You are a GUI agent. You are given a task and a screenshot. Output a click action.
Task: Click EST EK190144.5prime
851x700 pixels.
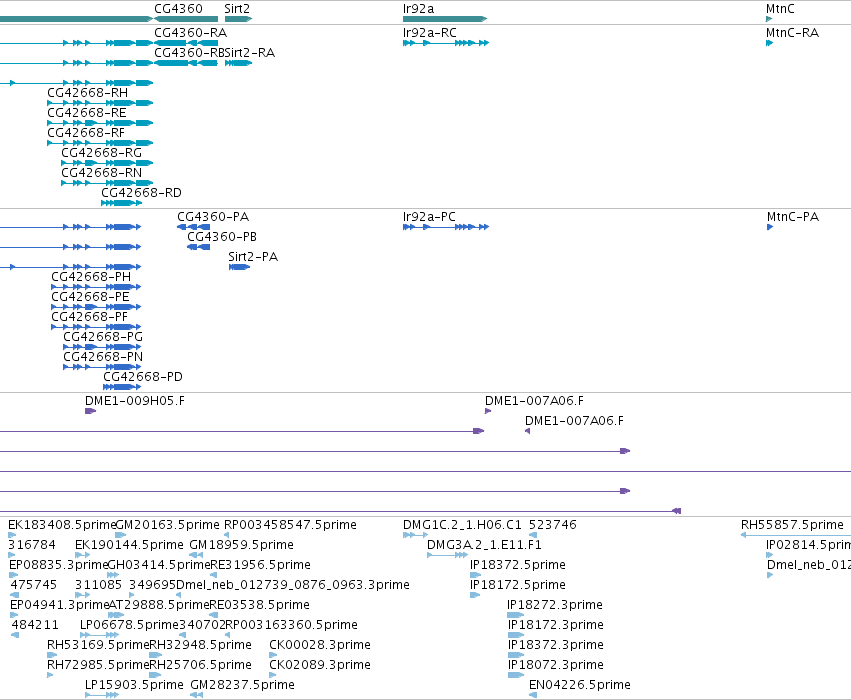129,545
